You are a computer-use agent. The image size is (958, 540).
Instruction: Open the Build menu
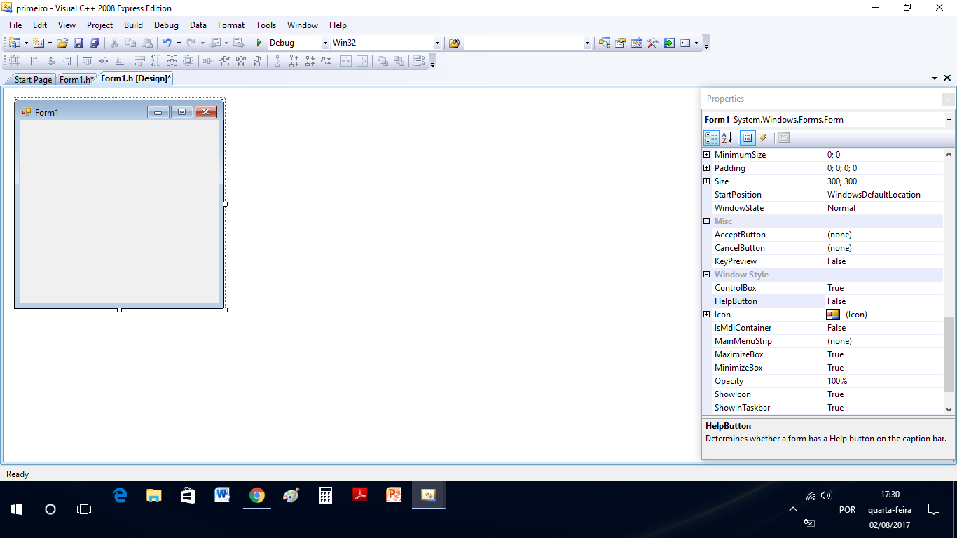click(x=133, y=24)
